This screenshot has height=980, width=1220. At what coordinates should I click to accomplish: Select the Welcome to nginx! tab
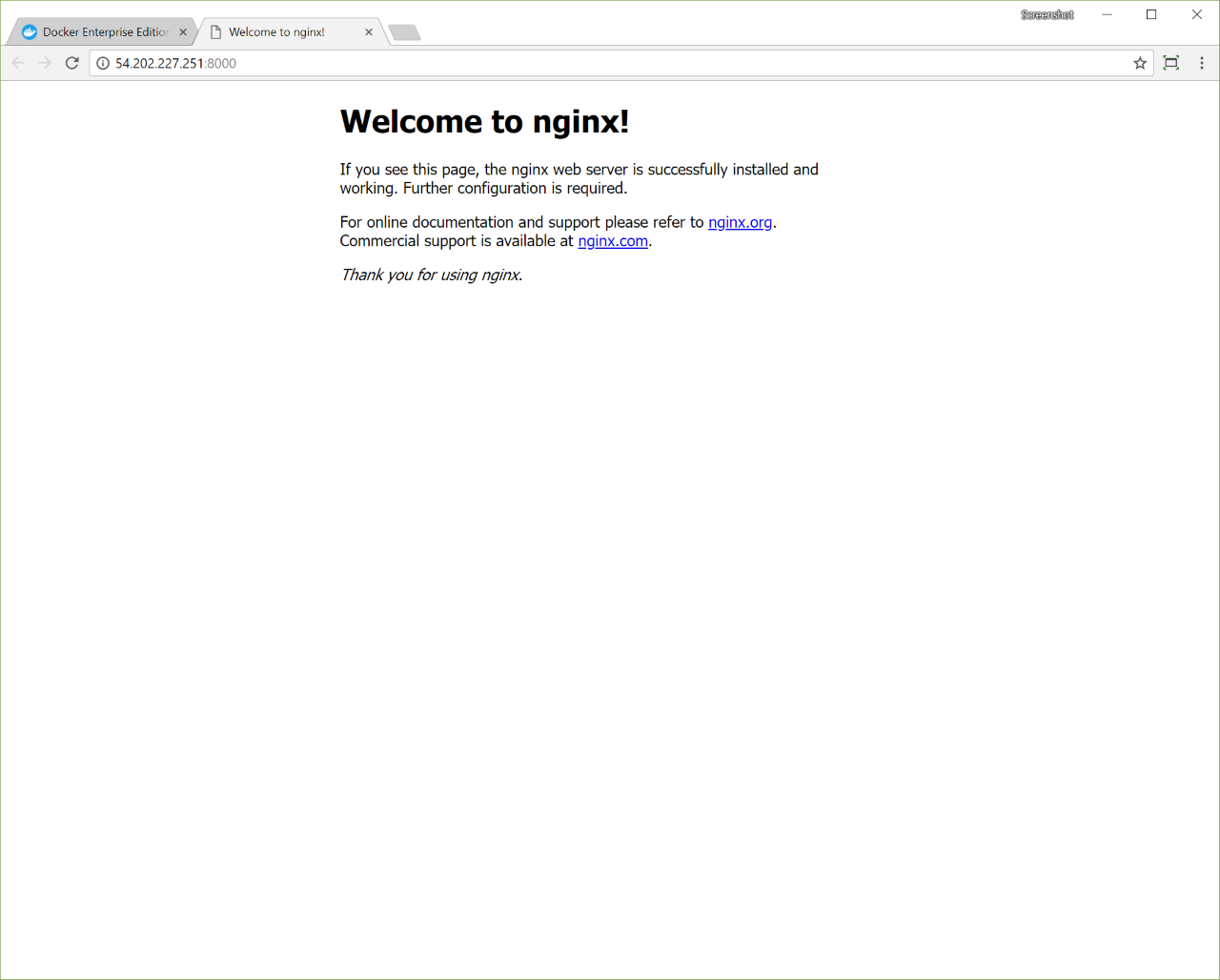276,32
